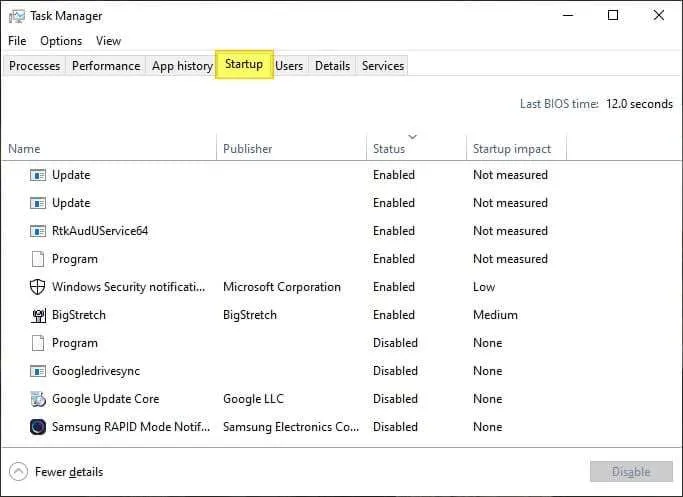Click the Fewer details link
683x497 pixels.
(x=69, y=472)
